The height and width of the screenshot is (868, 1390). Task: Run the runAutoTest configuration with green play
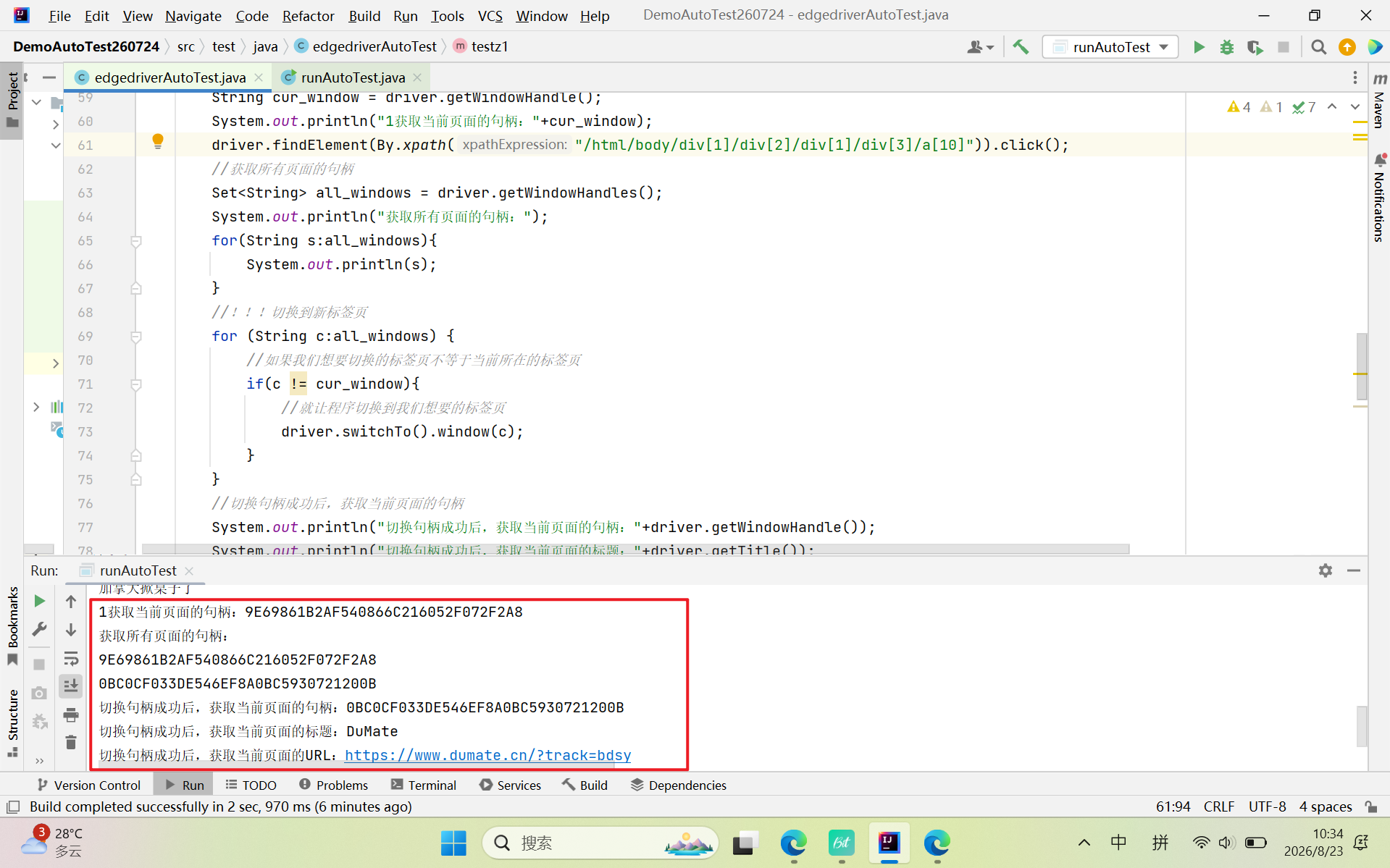point(1199,47)
